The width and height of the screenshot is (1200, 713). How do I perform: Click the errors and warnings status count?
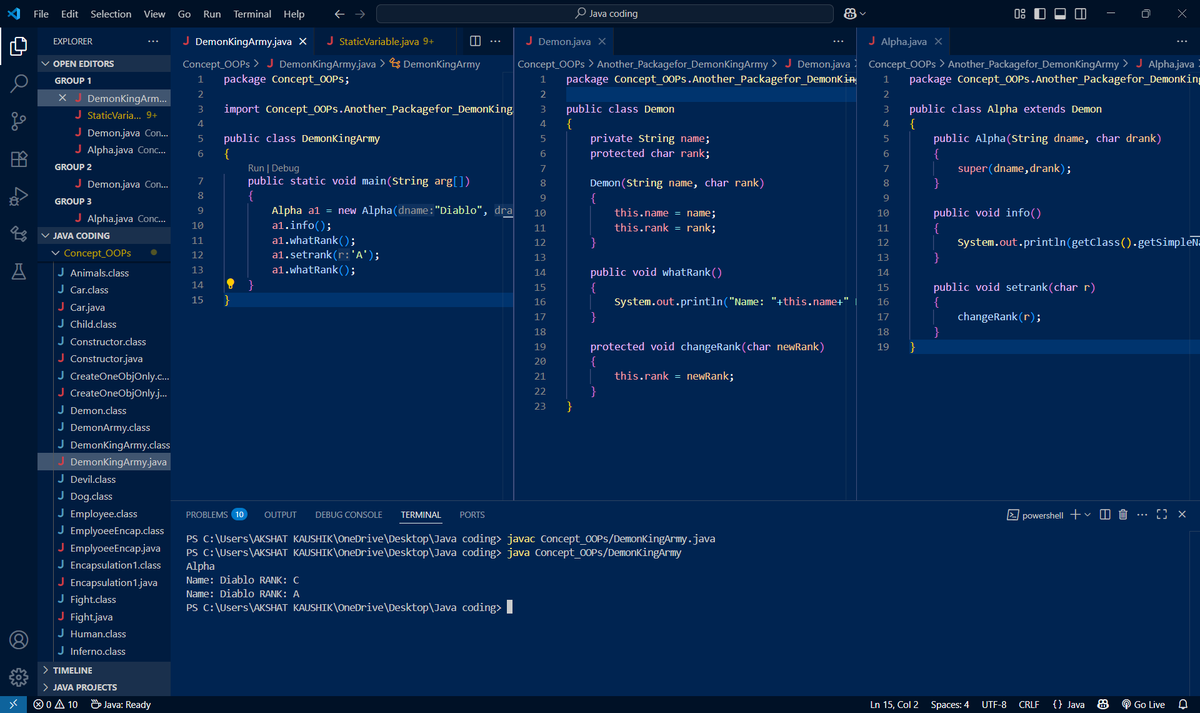tap(56, 704)
